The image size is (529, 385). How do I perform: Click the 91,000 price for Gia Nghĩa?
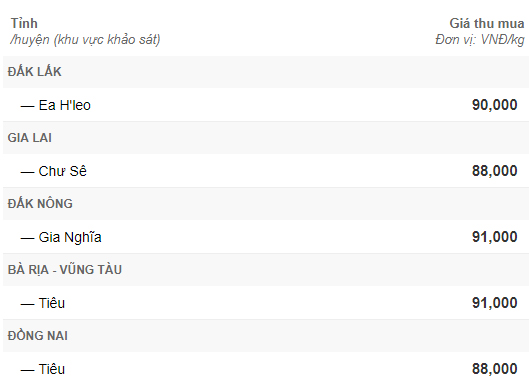[x=494, y=237]
